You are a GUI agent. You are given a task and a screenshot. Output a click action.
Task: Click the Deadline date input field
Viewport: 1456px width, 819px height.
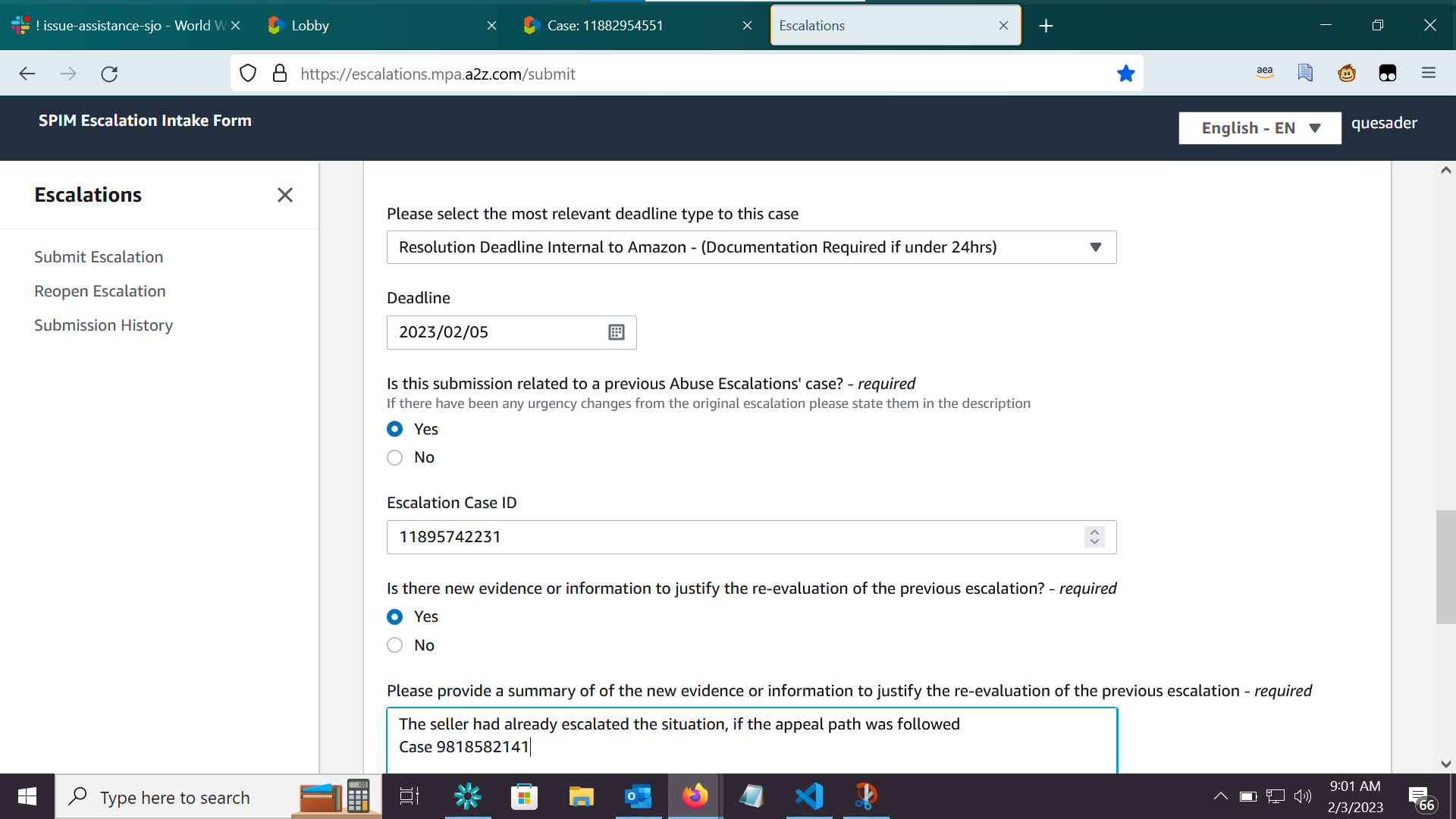(493, 332)
